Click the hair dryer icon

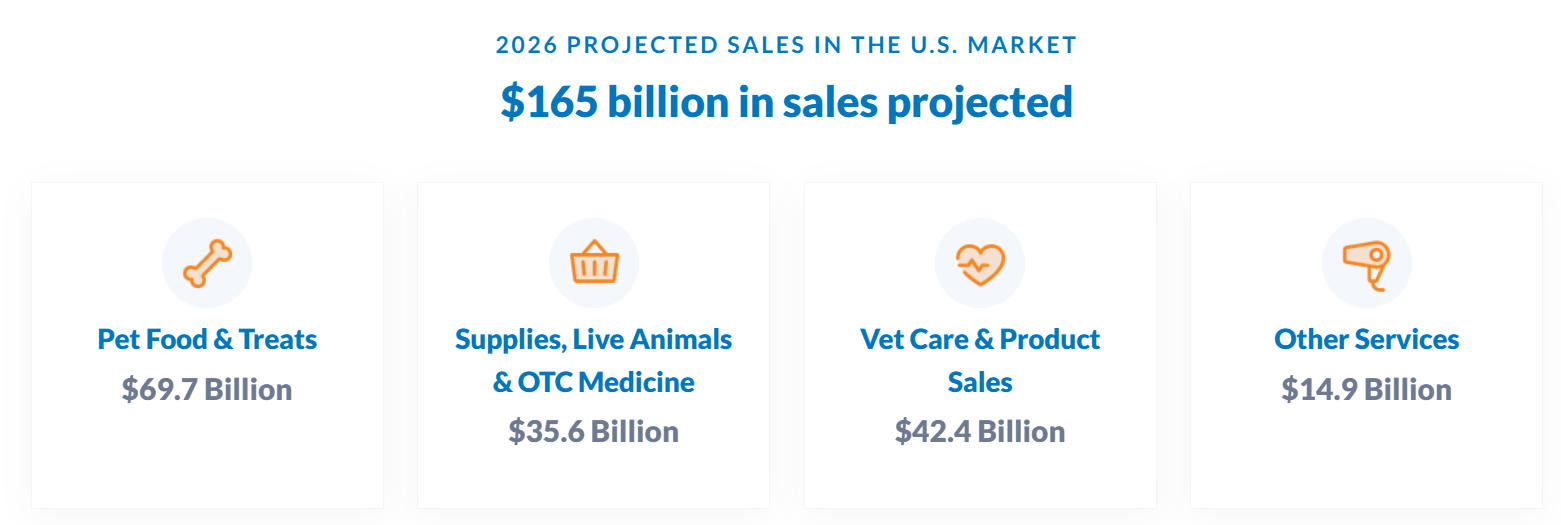point(1366,263)
